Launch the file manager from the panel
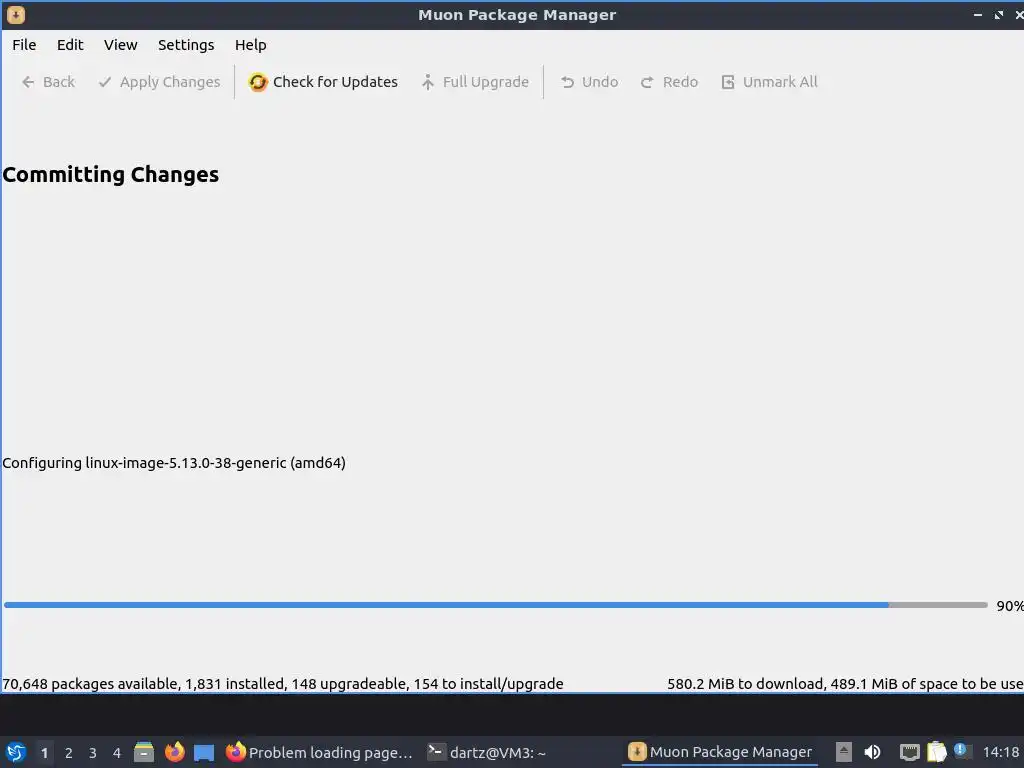 click(x=144, y=752)
